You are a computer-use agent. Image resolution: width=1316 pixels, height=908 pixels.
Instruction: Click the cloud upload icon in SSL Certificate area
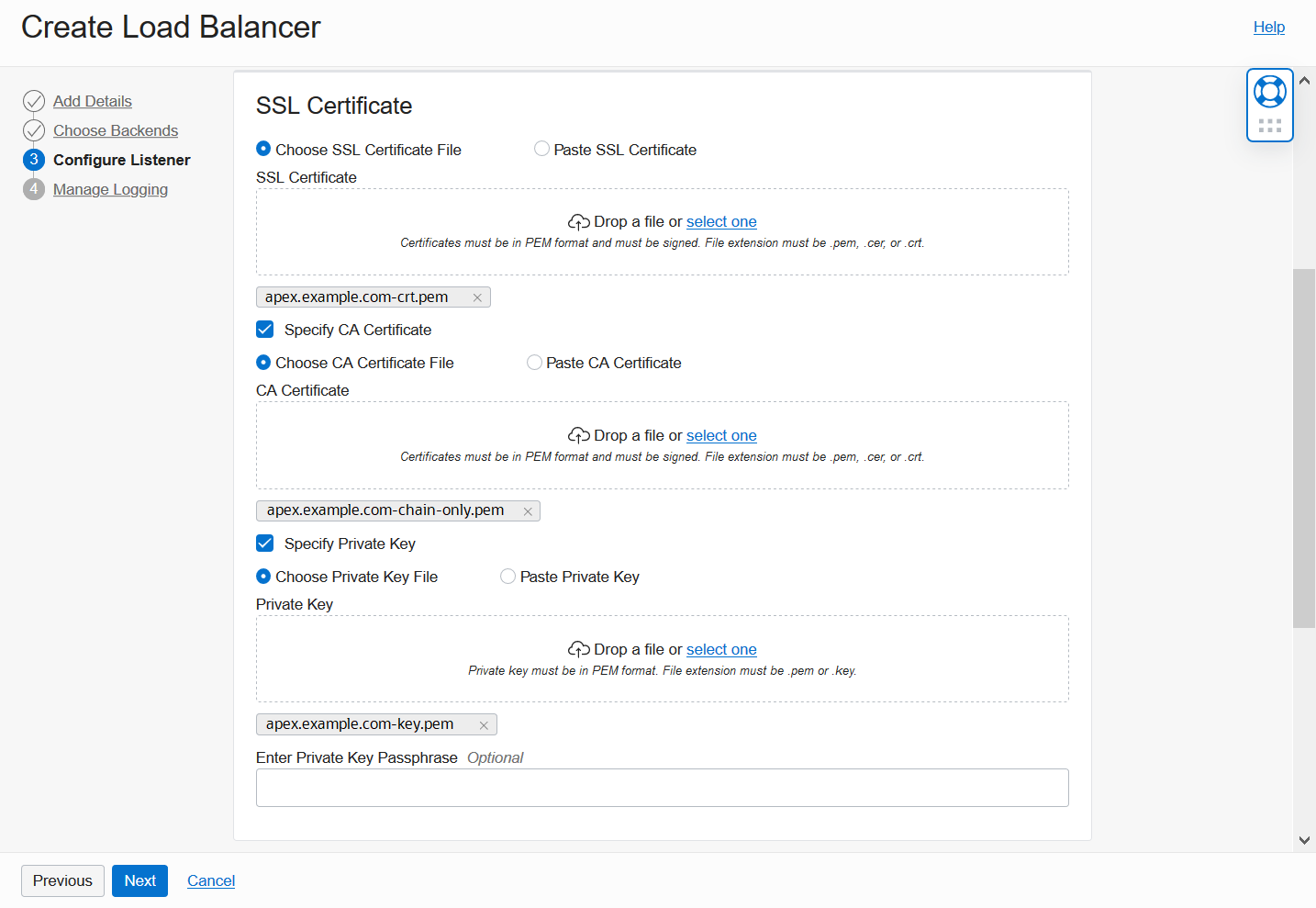pos(578,221)
